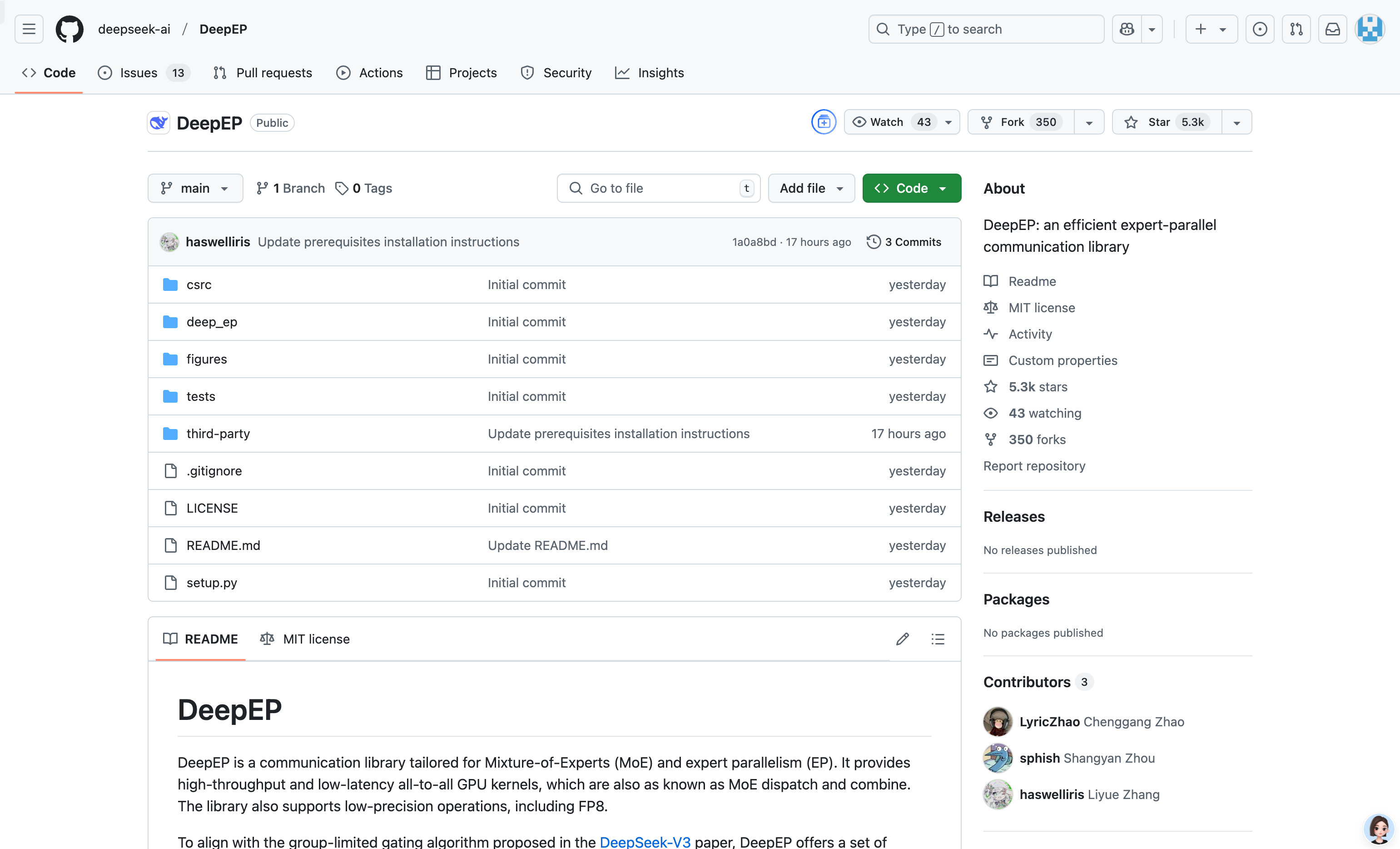Viewport: 1400px width, 849px height.
Task: Watch the DeepEP repository
Action: click(902, 122)
